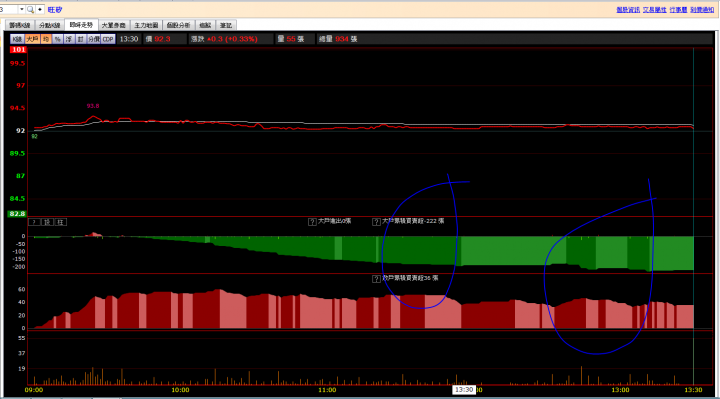Click the CDP toolbar button
720x399 pixels.
pyautogui.click(x=108, y=39)
